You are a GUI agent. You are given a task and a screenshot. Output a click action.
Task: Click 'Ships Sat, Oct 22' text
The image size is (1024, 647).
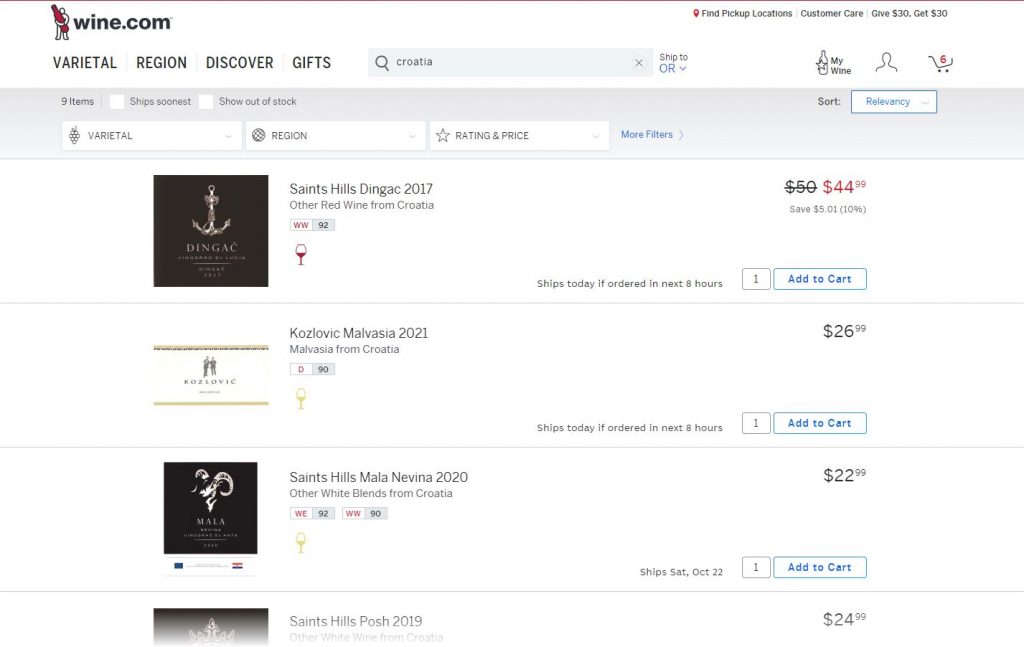(x=681, y=572)
